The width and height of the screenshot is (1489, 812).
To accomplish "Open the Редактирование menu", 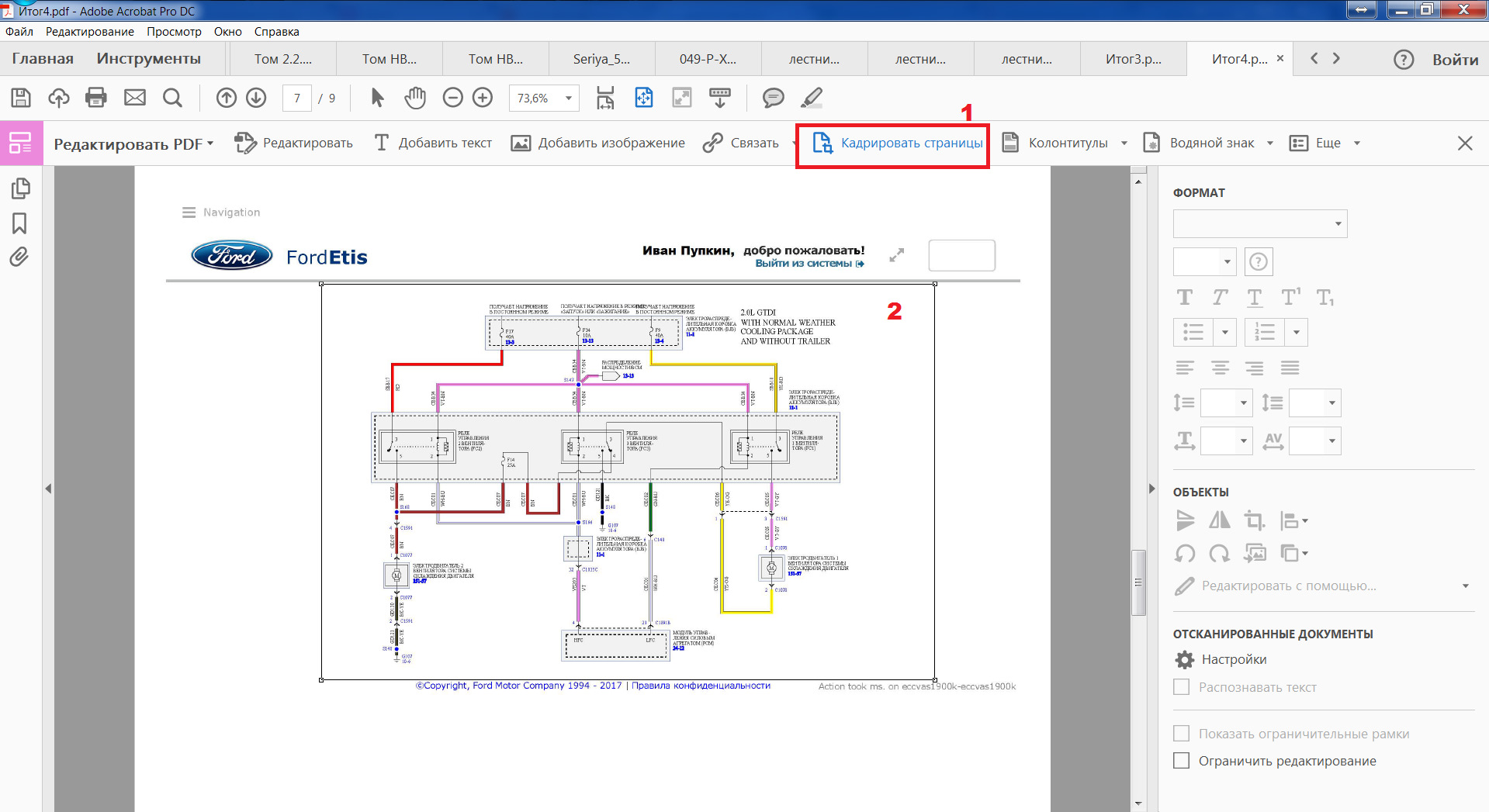I will [x=89, y=32].
